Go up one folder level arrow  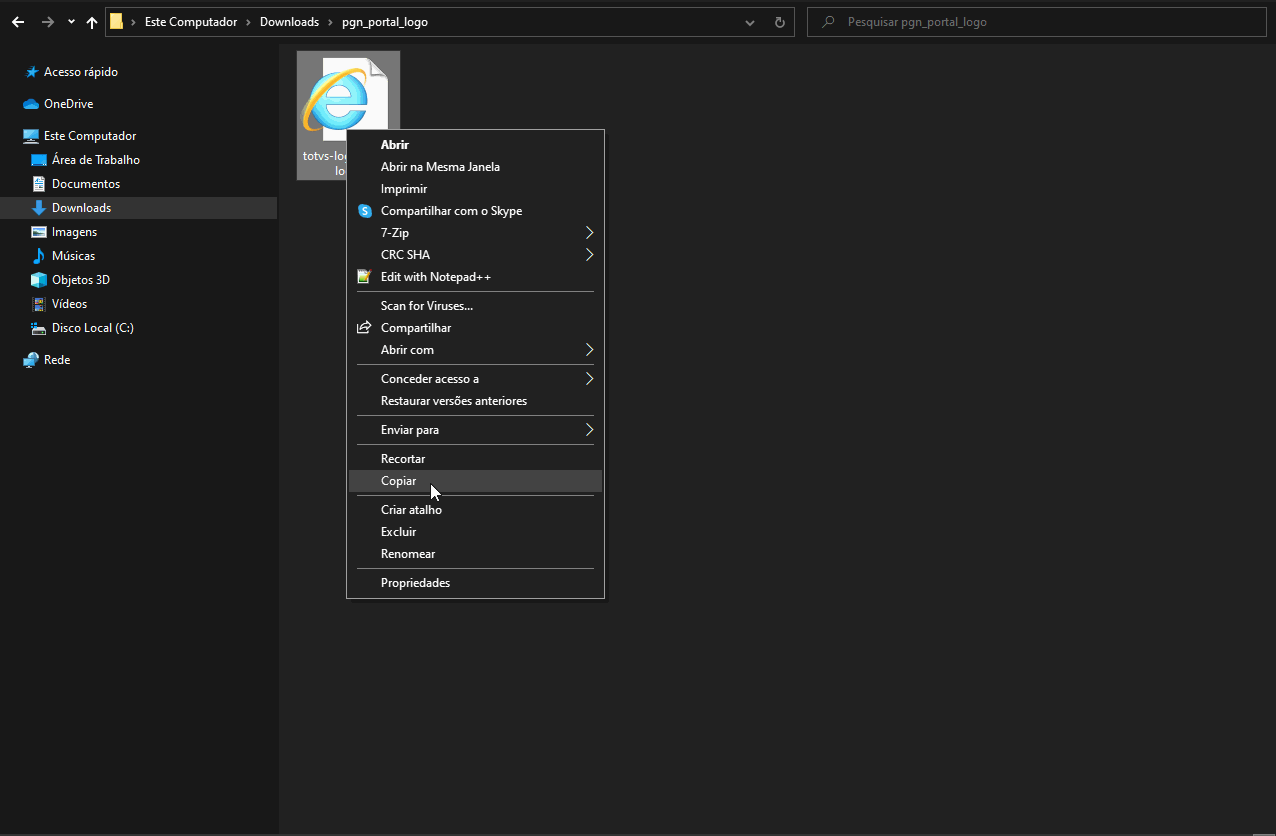pos(92,22)
